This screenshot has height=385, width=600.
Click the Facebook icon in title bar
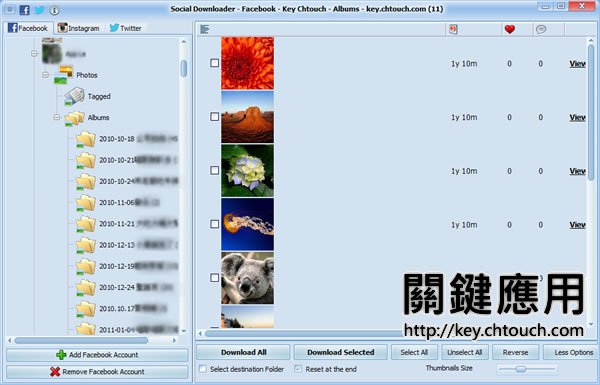point(24,10)
